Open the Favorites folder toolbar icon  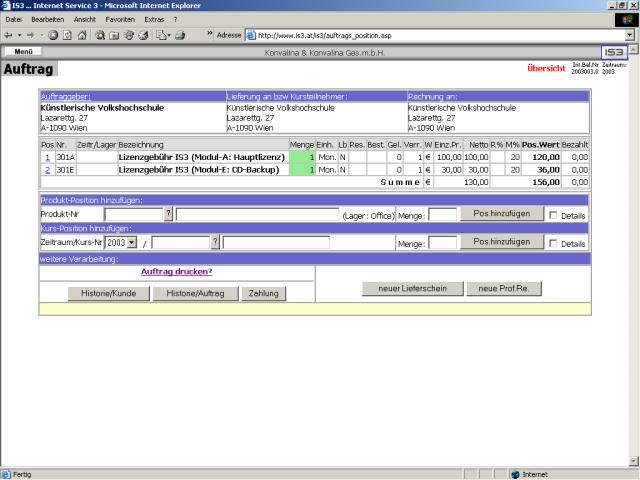point(114,36)
